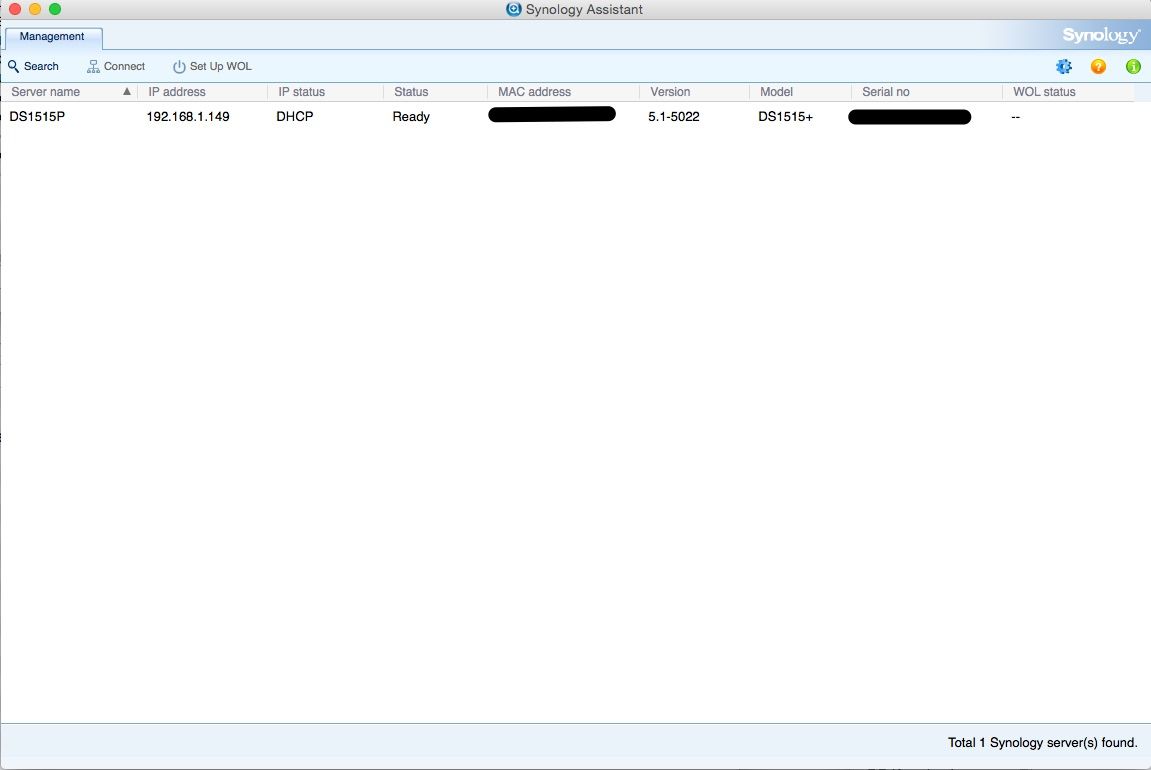1151x770 pixels.
Task: Click 'Total 1 Synology server(s) found.' status text
Action: (1042, 743)
